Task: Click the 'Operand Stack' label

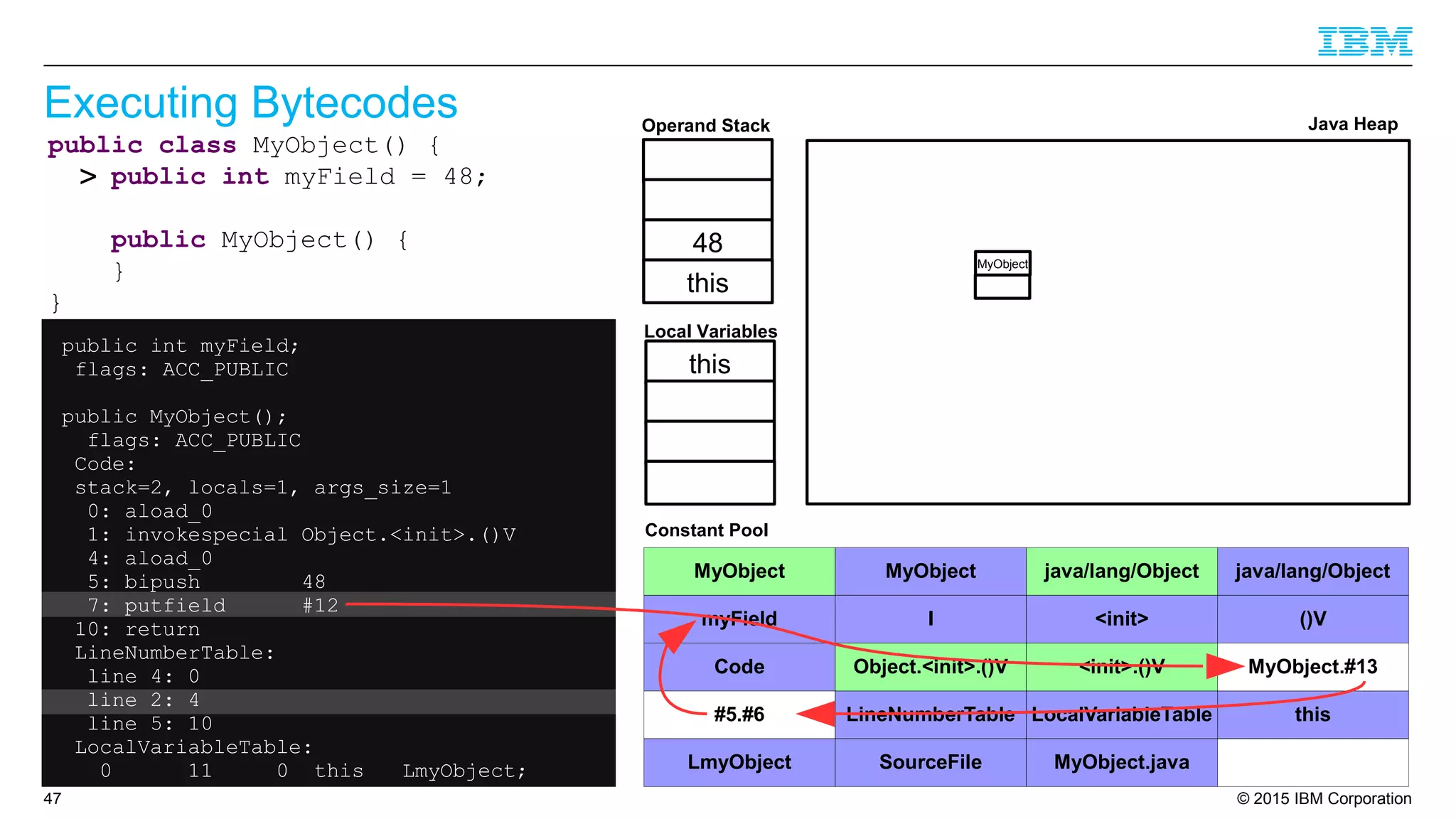Action: pos(705,125)
